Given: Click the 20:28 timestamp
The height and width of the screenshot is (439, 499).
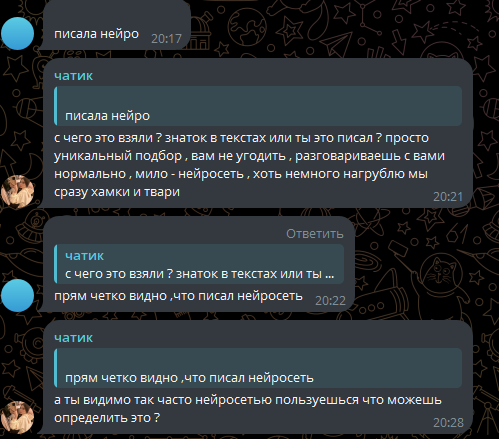Looking at the screenshot, I should [x=448, y=423].
